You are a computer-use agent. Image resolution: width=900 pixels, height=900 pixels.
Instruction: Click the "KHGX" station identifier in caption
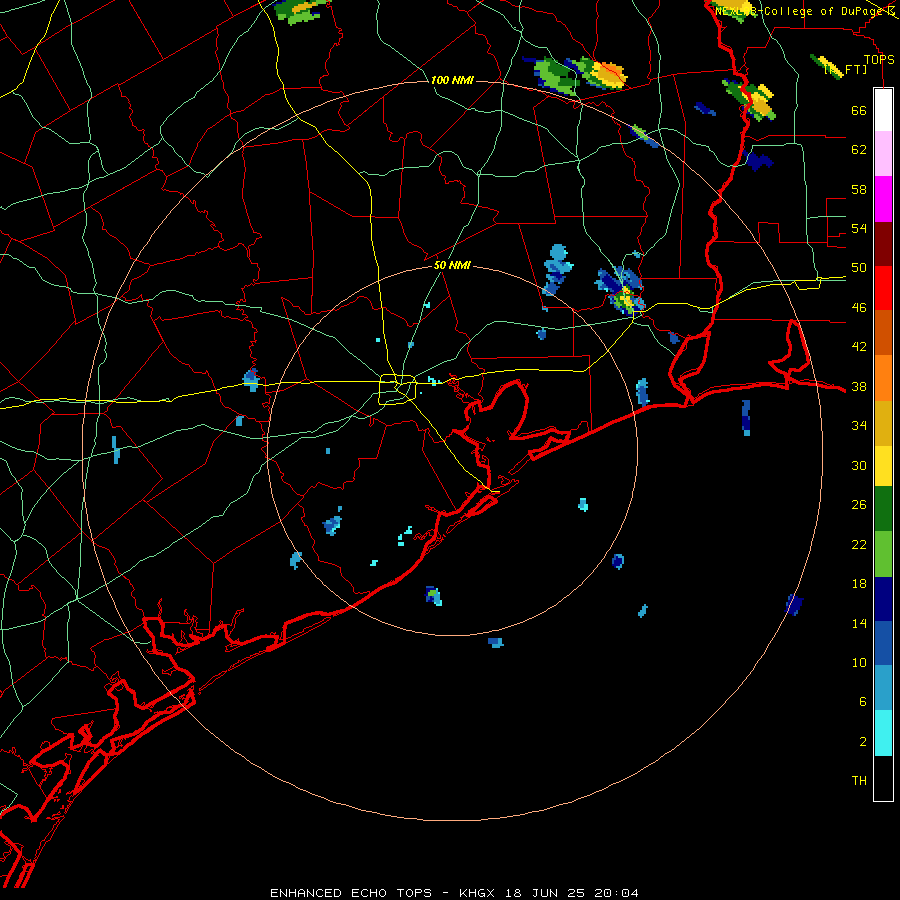476,893
